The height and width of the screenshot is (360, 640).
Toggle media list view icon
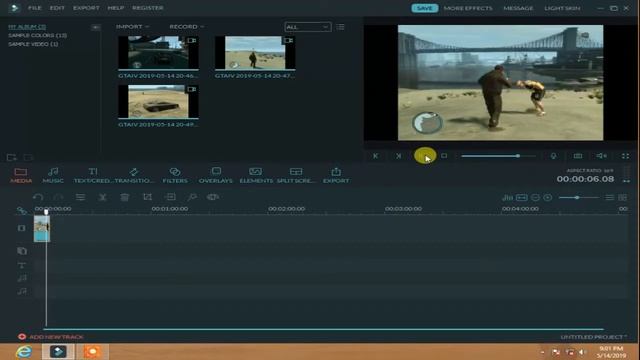point(340,27)
